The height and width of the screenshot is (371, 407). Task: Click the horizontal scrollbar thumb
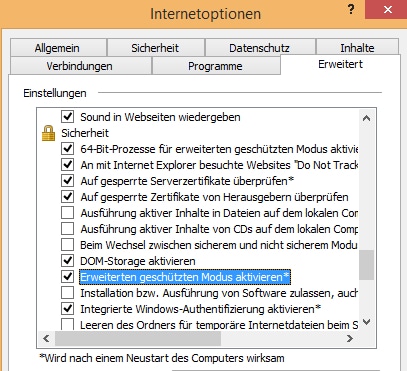tap(138, 339)
